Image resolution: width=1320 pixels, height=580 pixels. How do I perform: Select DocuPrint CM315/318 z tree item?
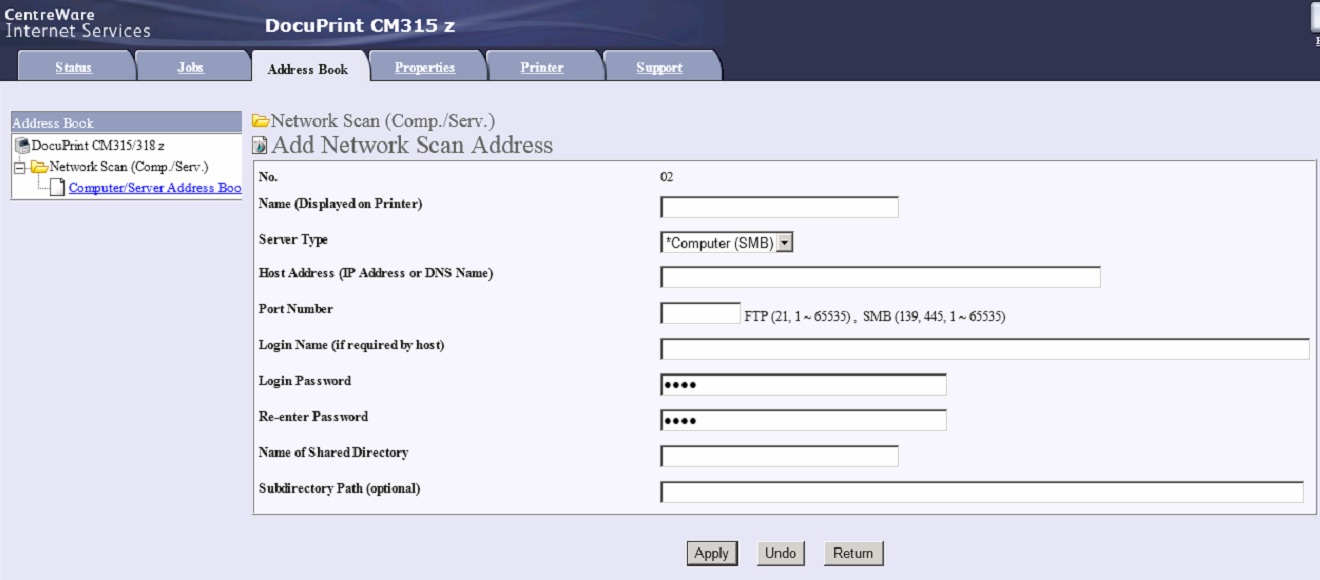tap(98, 146)
